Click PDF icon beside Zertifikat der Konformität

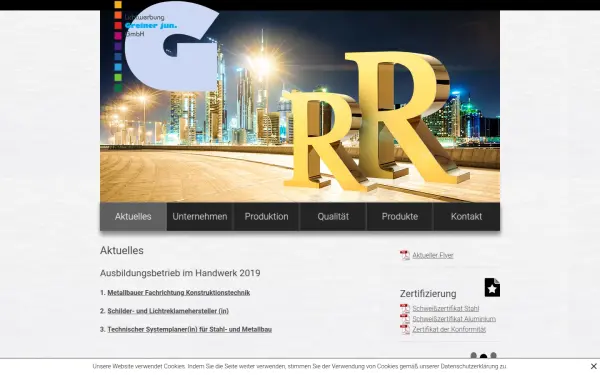click(405, 329)
